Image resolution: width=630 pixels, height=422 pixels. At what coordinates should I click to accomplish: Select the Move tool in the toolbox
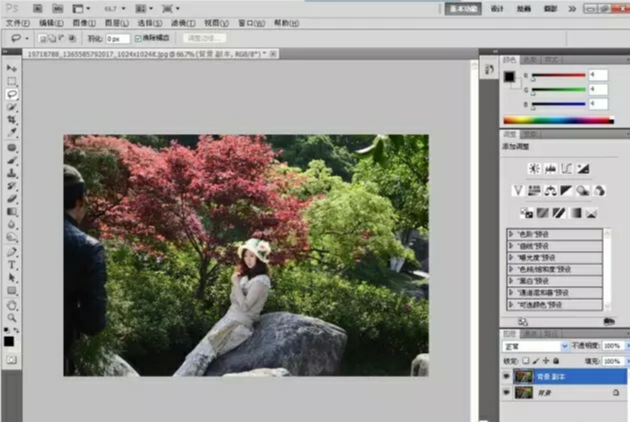(x=12, y=68)
